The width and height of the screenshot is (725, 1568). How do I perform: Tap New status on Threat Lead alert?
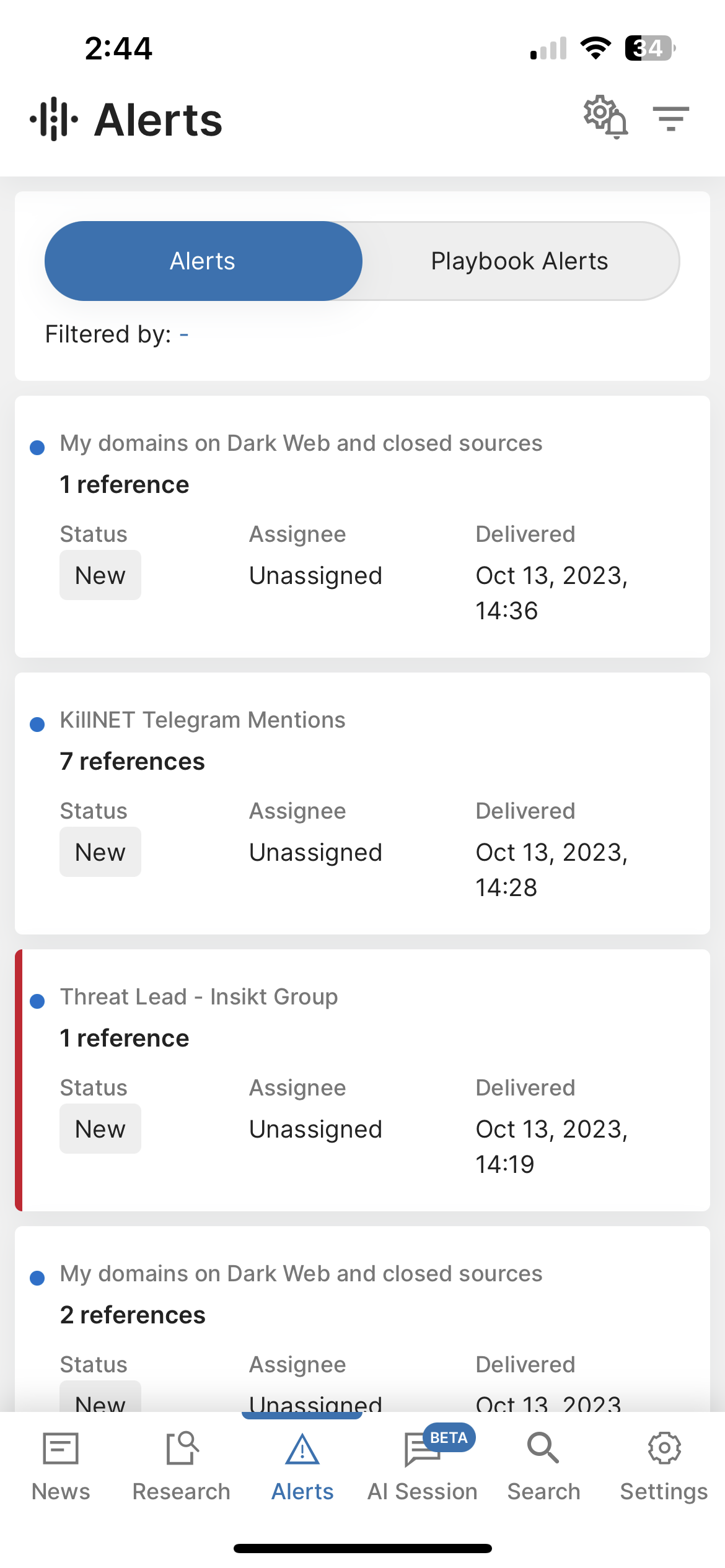(100, 1130)
